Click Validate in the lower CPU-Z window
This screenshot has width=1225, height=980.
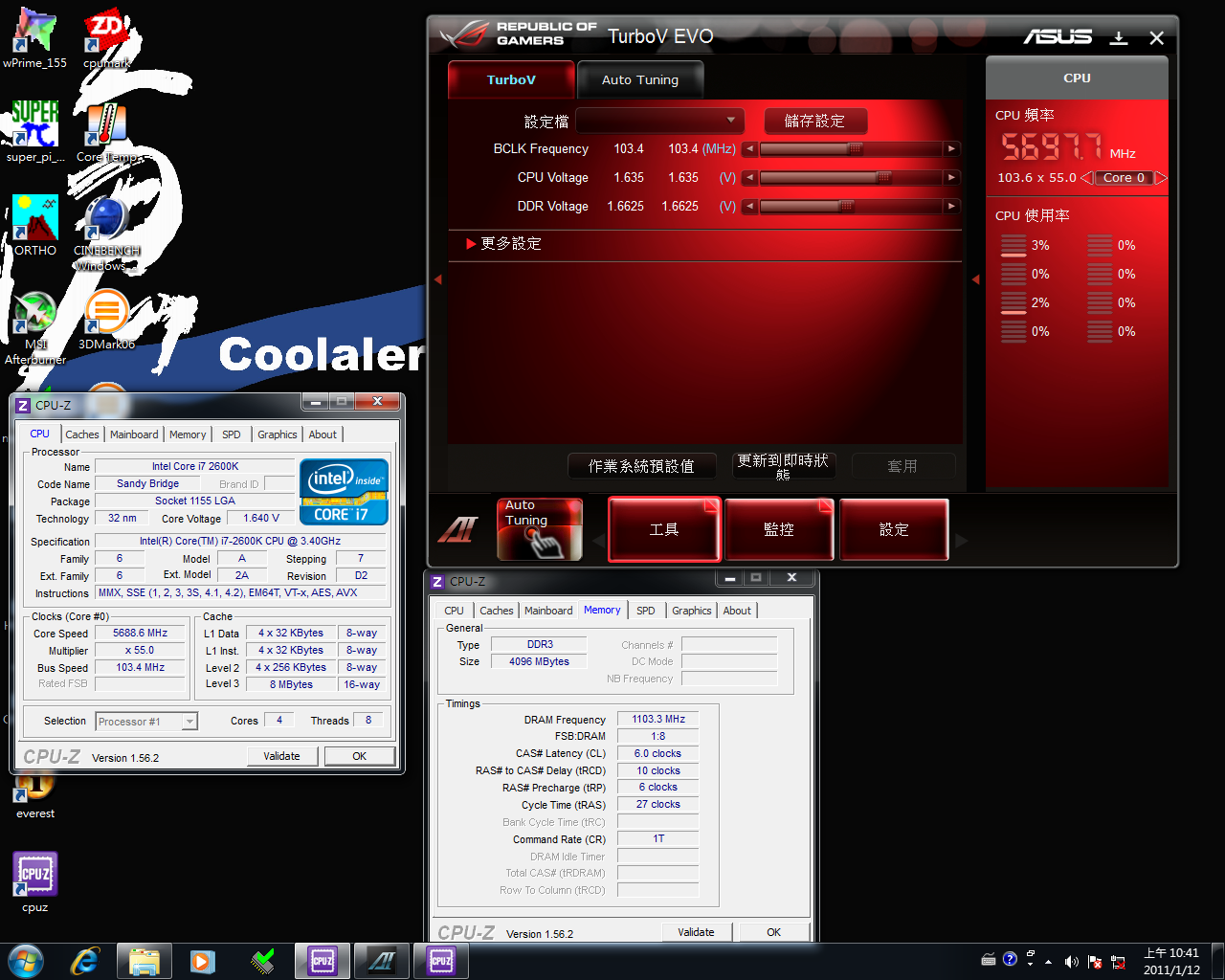[x=696, y=932]
